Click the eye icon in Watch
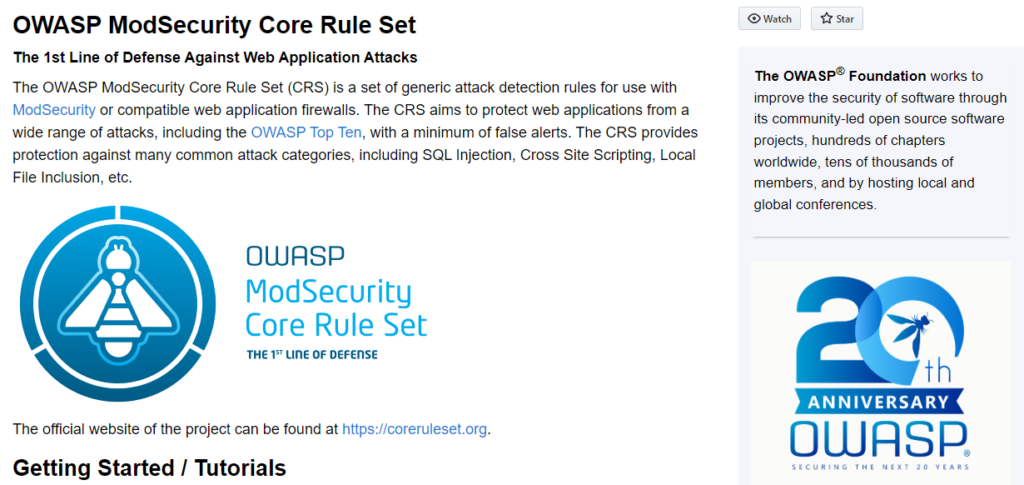Viewport: 1024px width, 485px height. pyautogui.click(x=754, y=19)
